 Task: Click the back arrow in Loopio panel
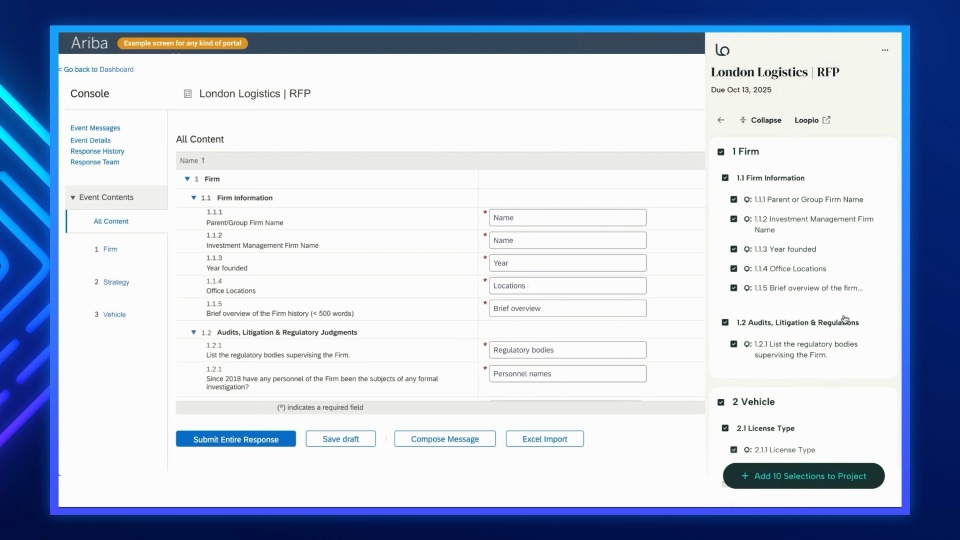click(721, 120)
